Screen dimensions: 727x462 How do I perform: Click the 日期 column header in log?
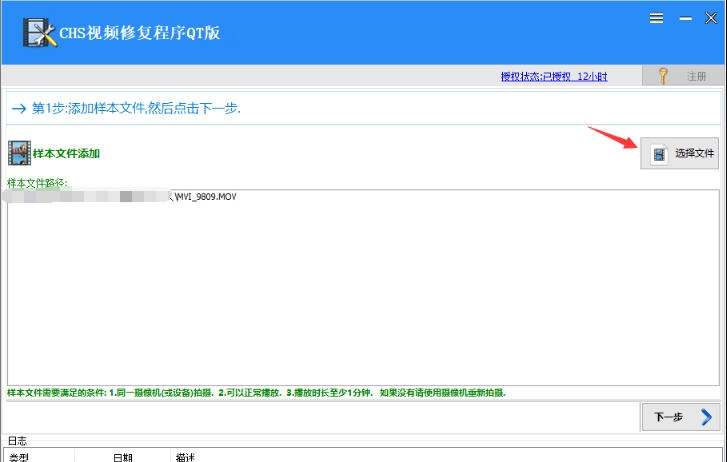pyautogui.click(x=123, y=457)
